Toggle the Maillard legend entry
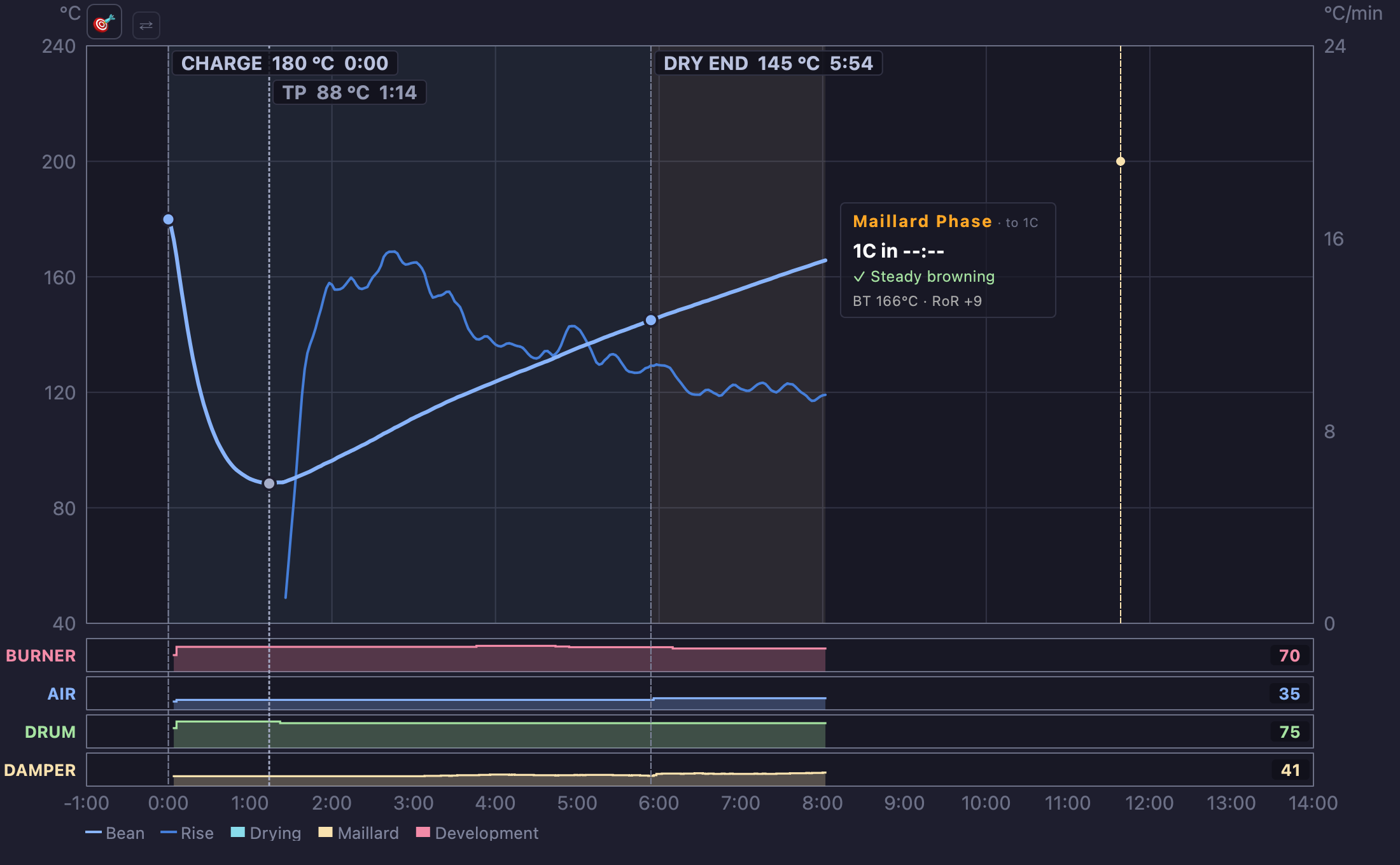This screenshot has height=865, width=1400. pyautogui.click(x=359, y=833)
